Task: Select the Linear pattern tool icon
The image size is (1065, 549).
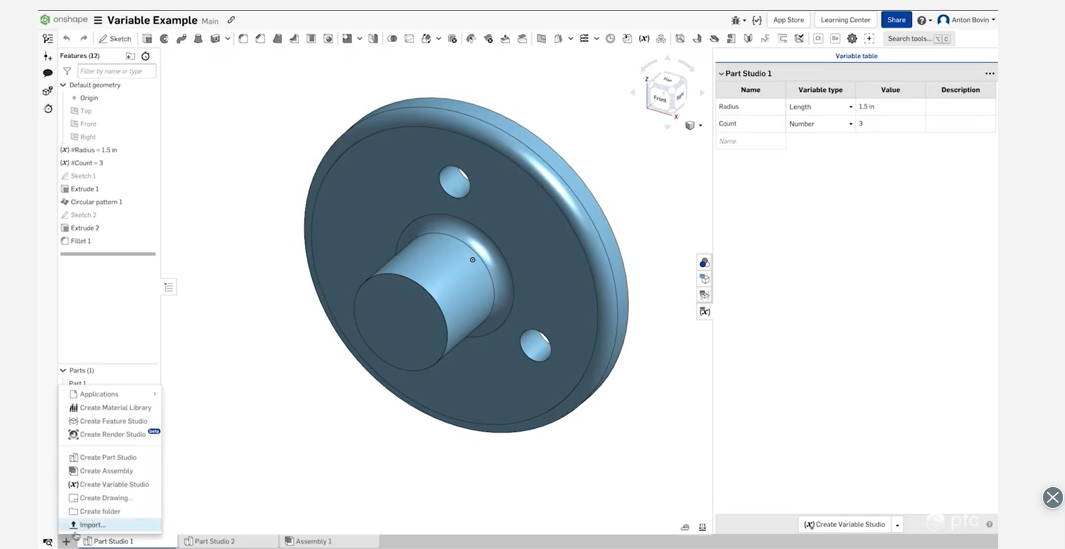Action: (347, 39)
